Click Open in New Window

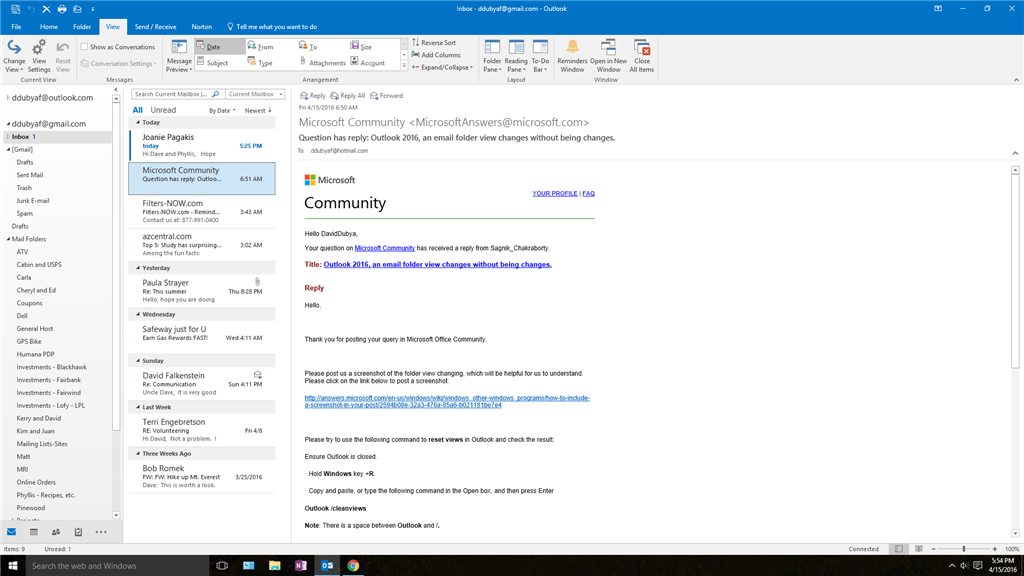[x=608, y=56]
